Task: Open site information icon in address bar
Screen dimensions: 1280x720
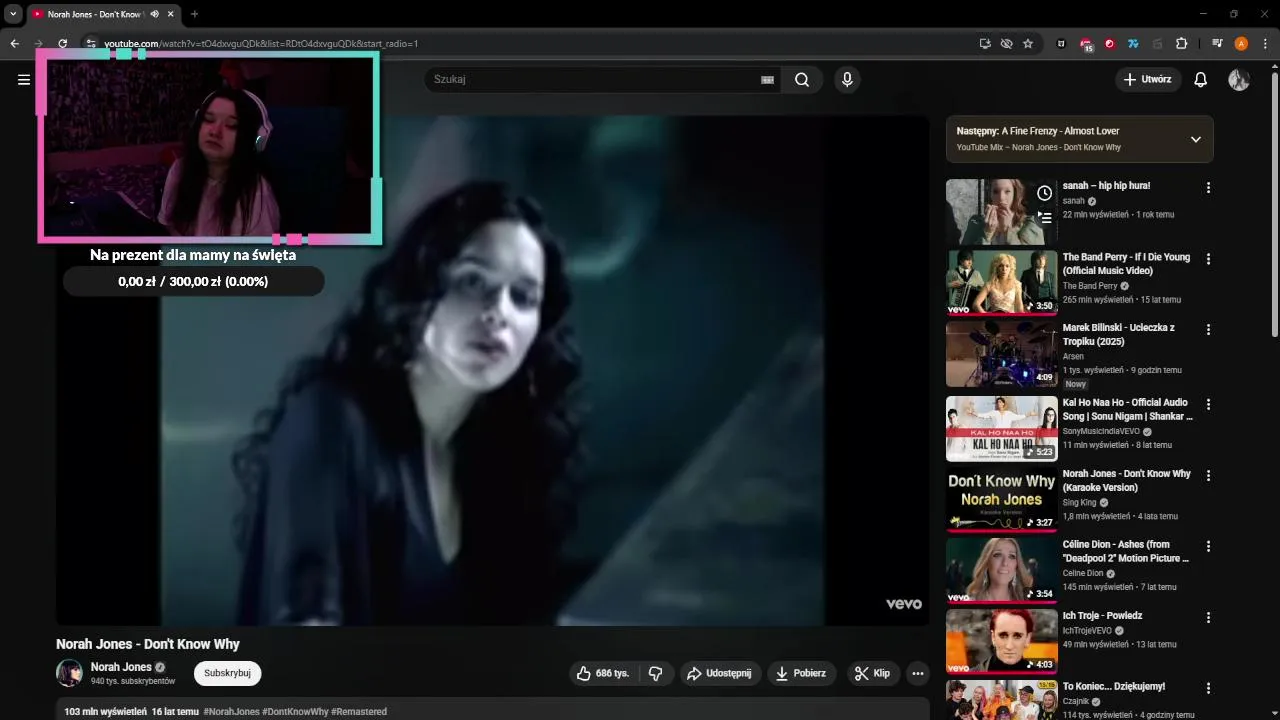Action: click(91, 44)
